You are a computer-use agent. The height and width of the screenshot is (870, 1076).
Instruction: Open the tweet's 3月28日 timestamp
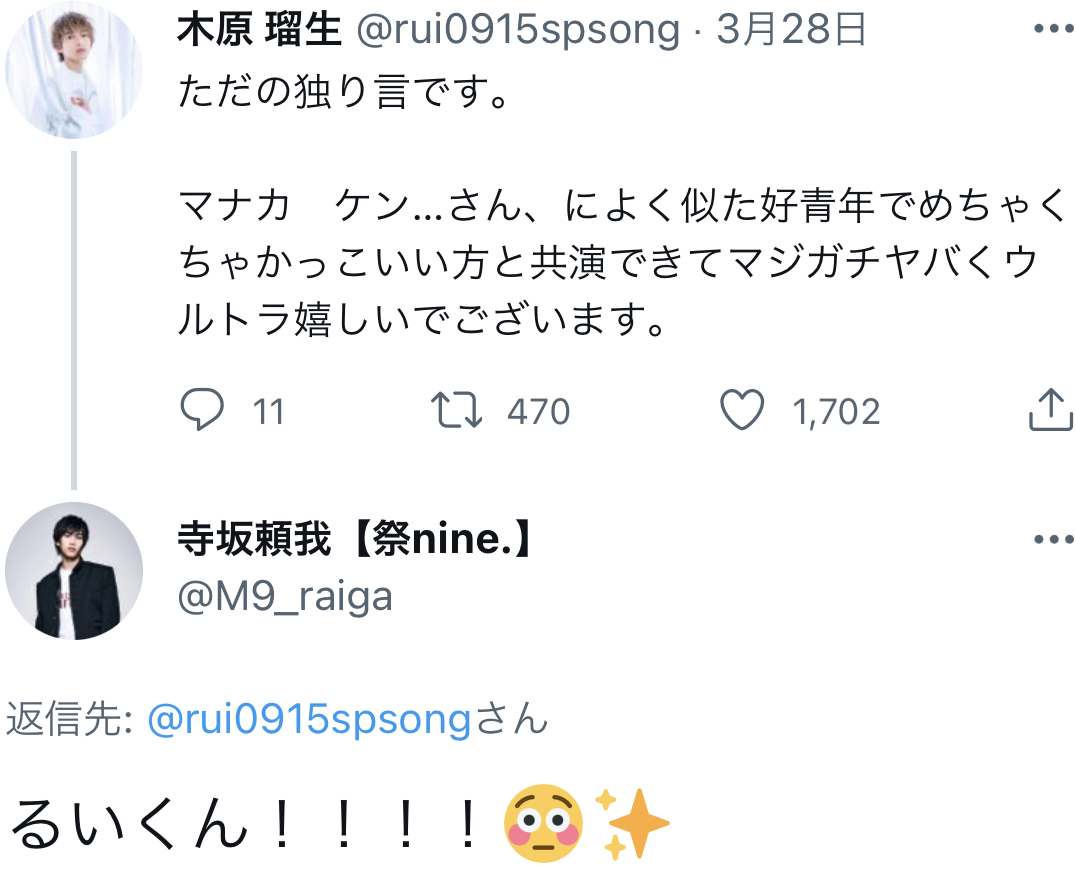coord(792,31)
